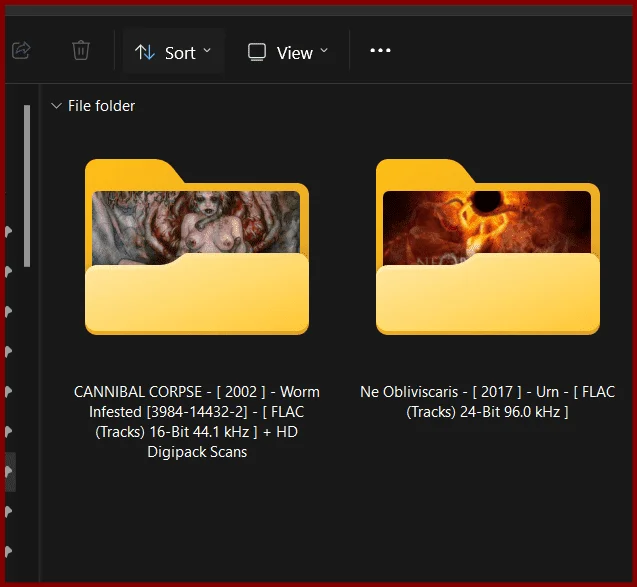
Task: Collapse the File folder group
Action: coord(56,106)
